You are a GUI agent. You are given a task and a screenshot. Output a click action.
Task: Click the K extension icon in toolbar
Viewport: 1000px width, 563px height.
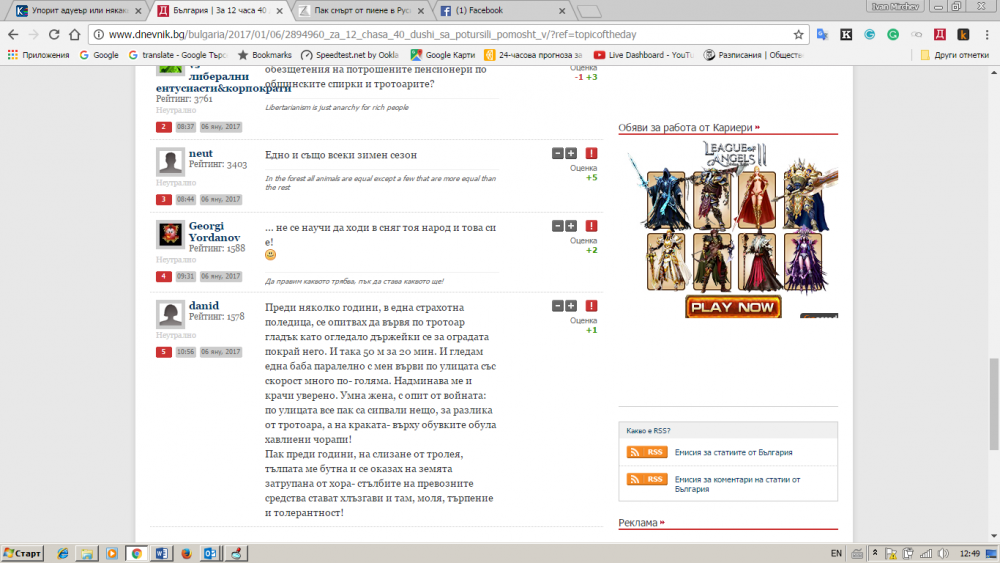(x=846, y=34)
